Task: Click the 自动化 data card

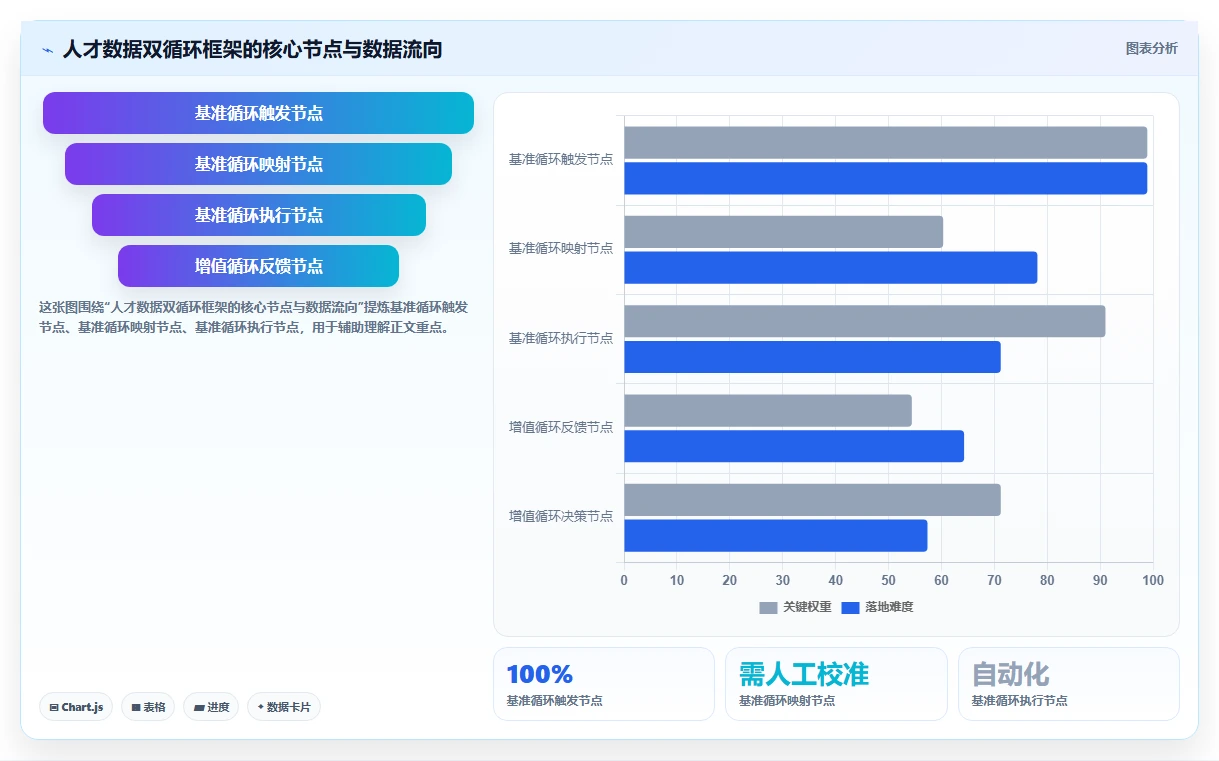Action: click(x=1069, y=684)
